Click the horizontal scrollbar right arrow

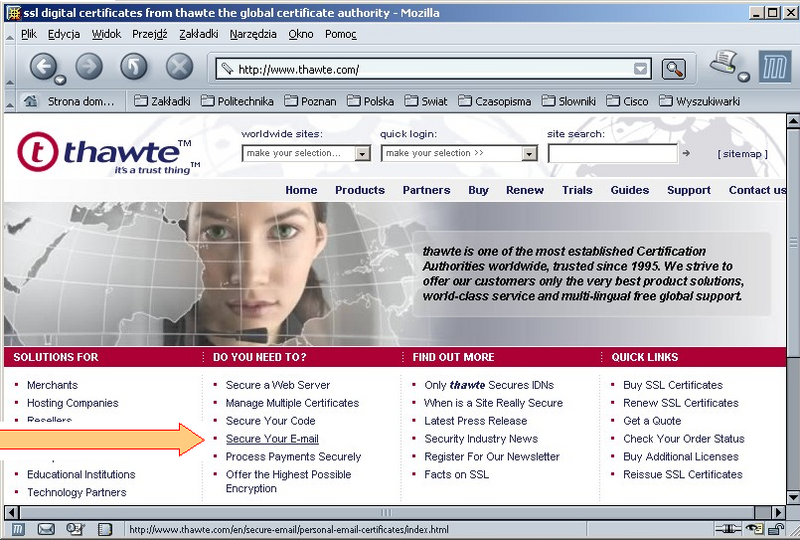click(x=778, y=512)
